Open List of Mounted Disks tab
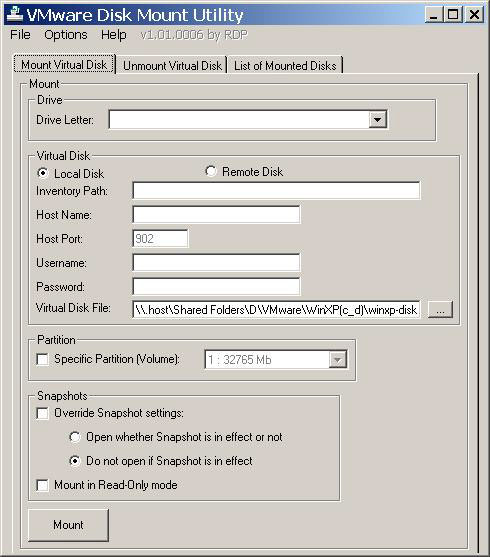This screenshot has width=490, height=557. [285, 66]
